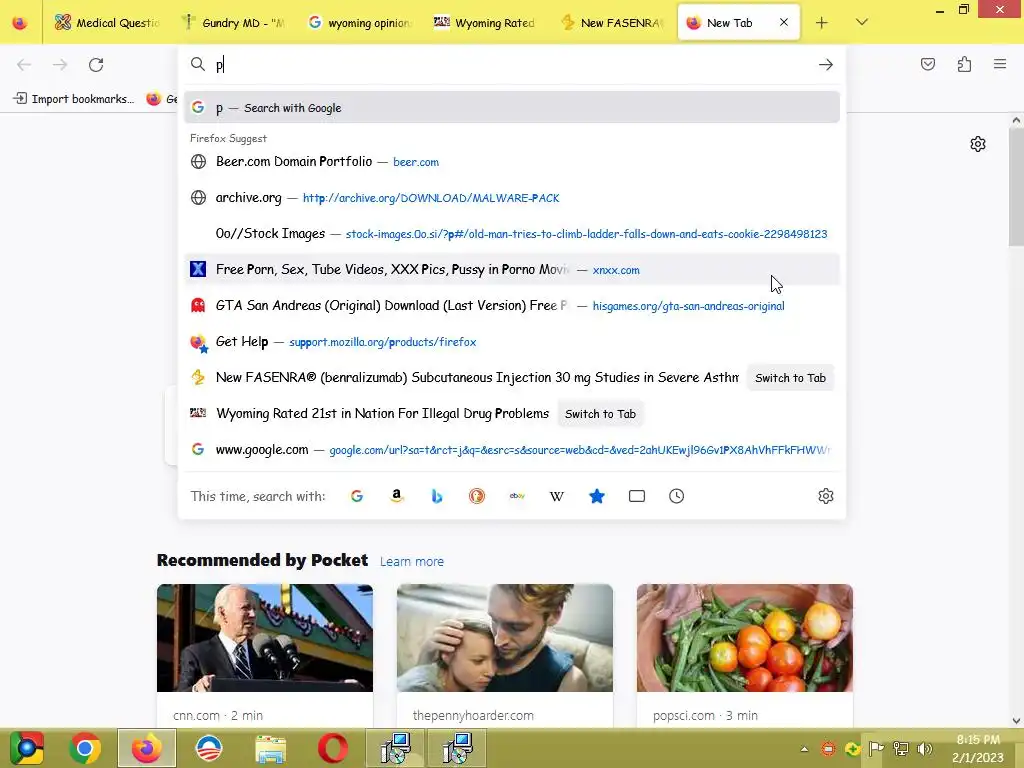This screenshot has width=1024, height=768.
Task: Open a new tab with plus button
Action: (x=822, y=23)
